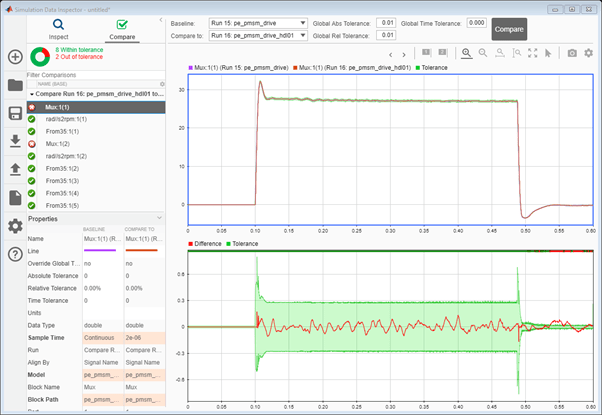The height and width of the screenshot is (415, 602).
Task: Switch to the Compare tab
Action: click(x=122, y=29)
